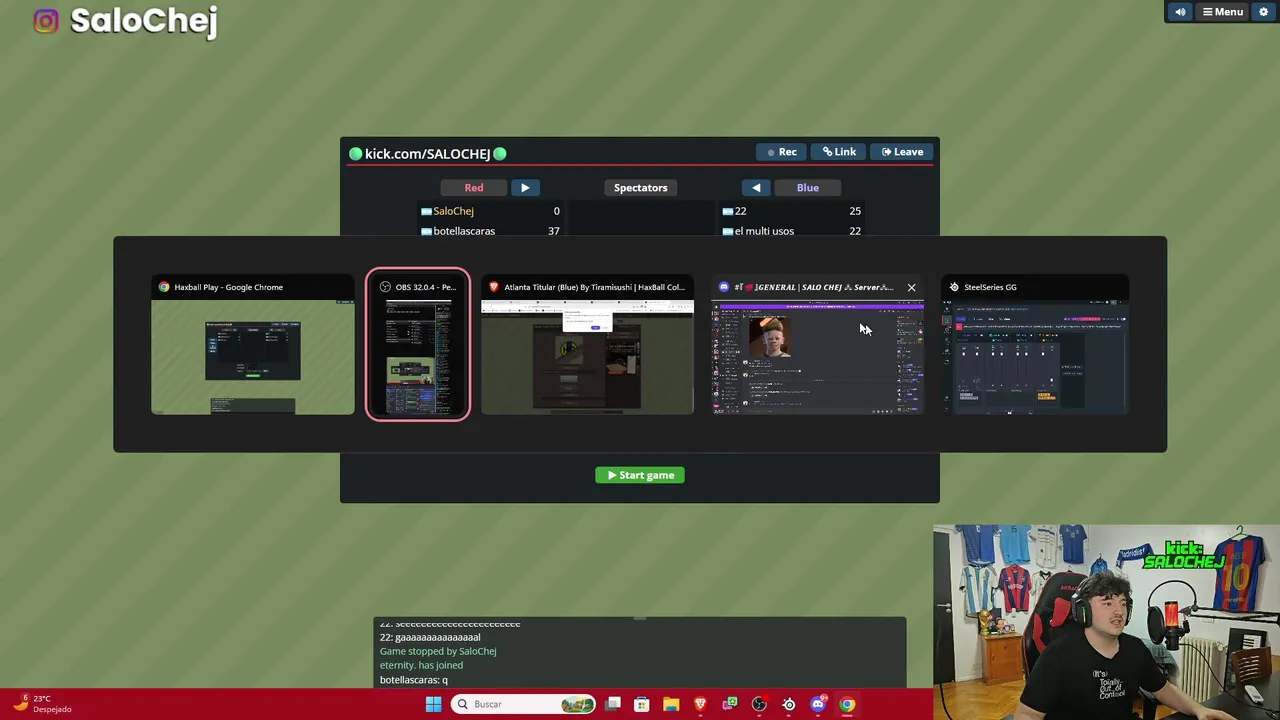Switch to Atlanta Titular Brave window thumbnail

(x=587, y=345)
